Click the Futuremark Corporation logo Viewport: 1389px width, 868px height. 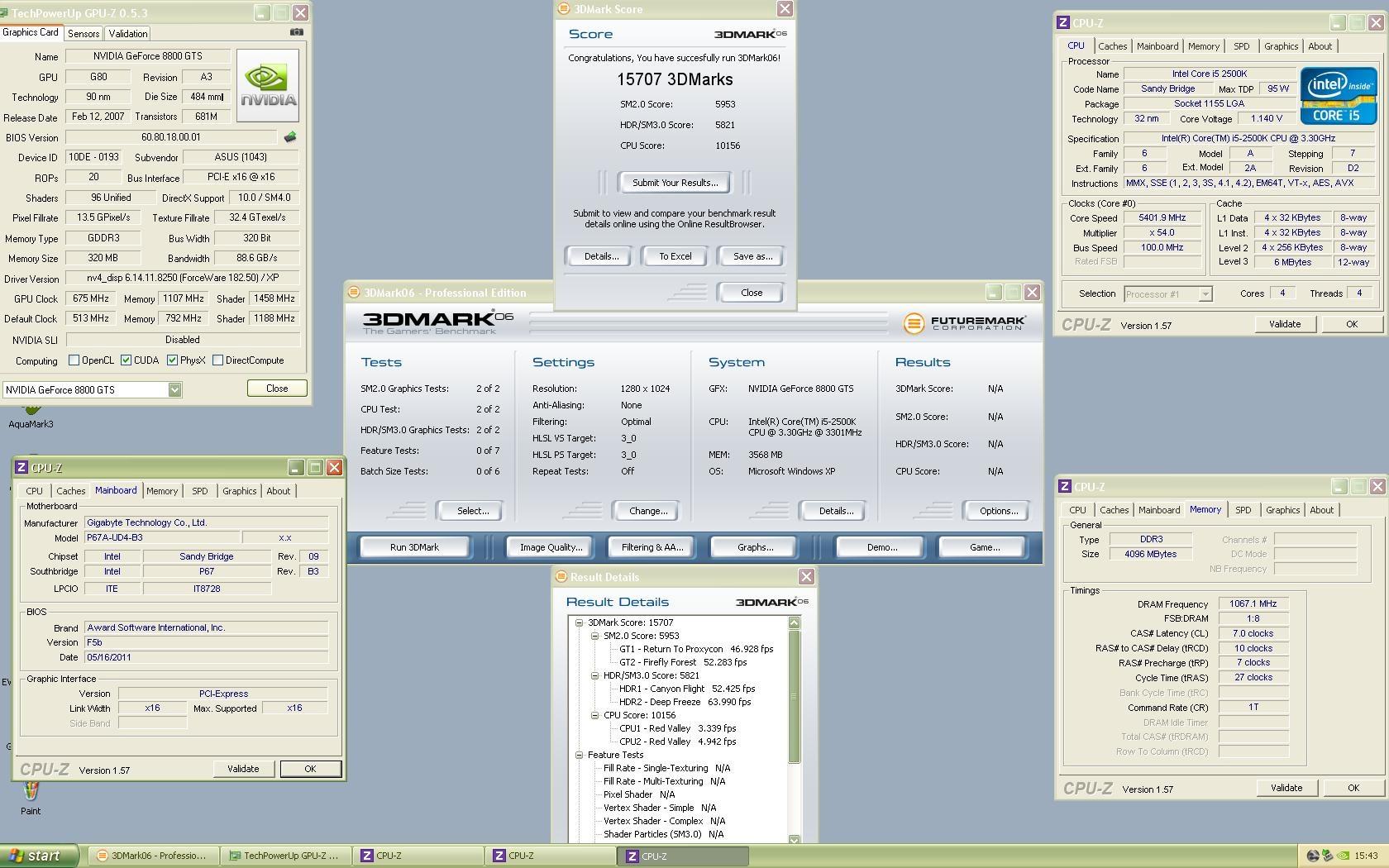click(x=964, y=323)
